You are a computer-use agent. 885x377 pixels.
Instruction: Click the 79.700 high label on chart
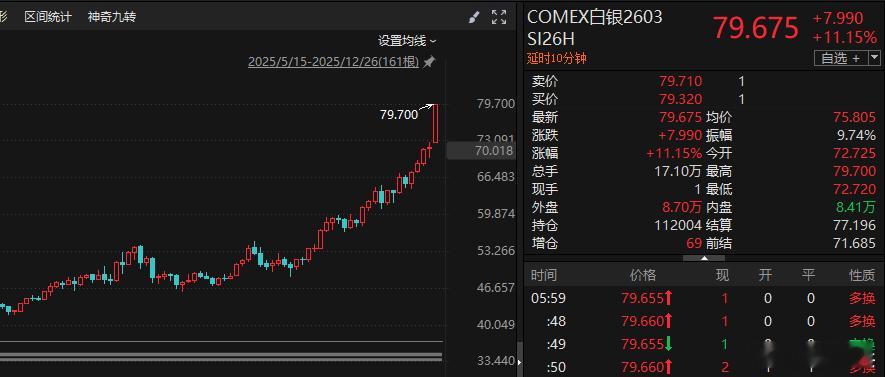[x=399, y=115]
